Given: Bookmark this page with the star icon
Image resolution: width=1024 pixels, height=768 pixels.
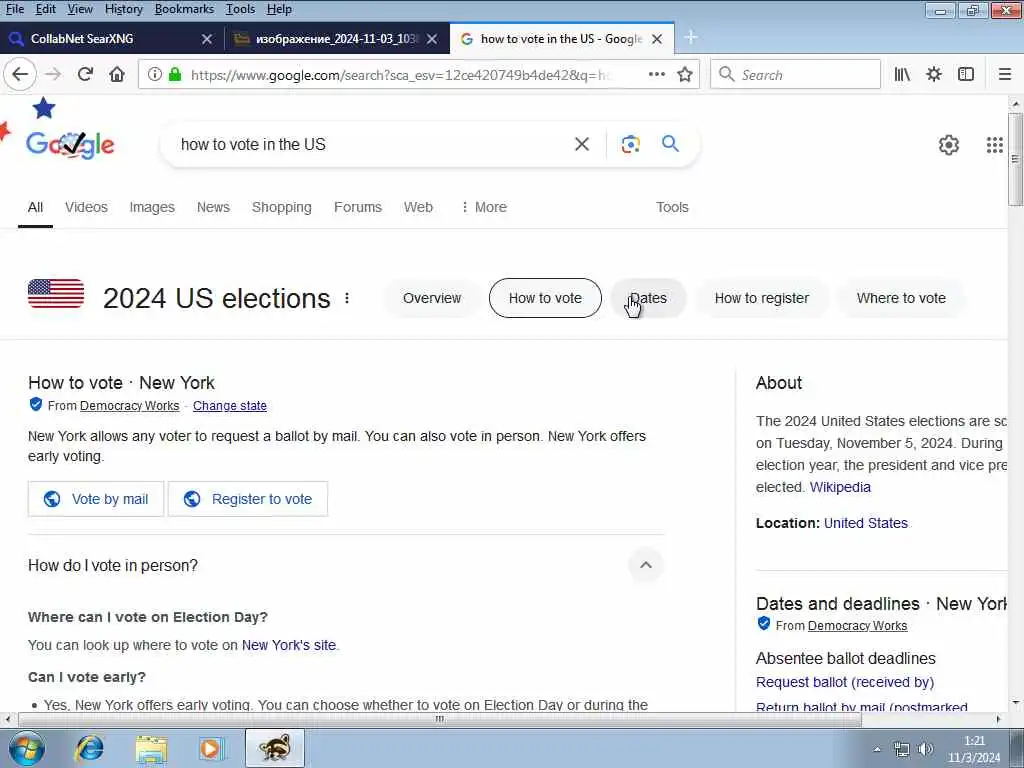Looking at the screenshot, I should pos(684,74).
